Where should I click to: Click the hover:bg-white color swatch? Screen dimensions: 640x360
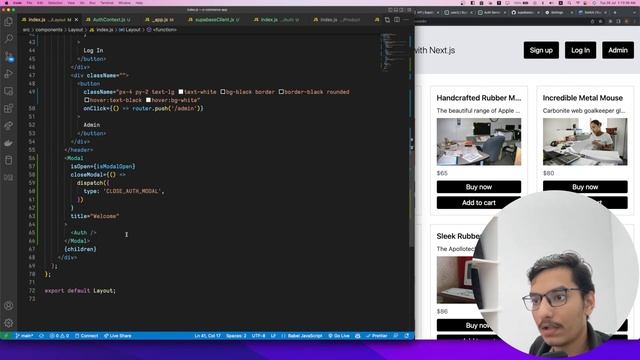(x=149, y=100)
